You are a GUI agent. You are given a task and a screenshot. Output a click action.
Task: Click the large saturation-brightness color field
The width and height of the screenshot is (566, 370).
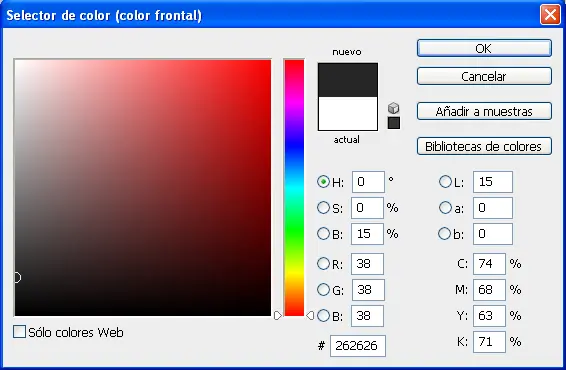[143, 188]
